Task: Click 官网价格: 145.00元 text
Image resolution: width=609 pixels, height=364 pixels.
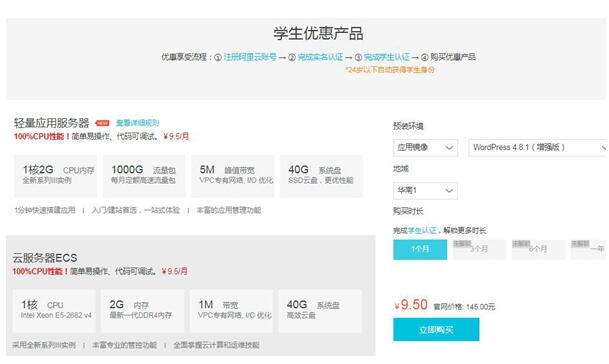Action: point(464,307)
